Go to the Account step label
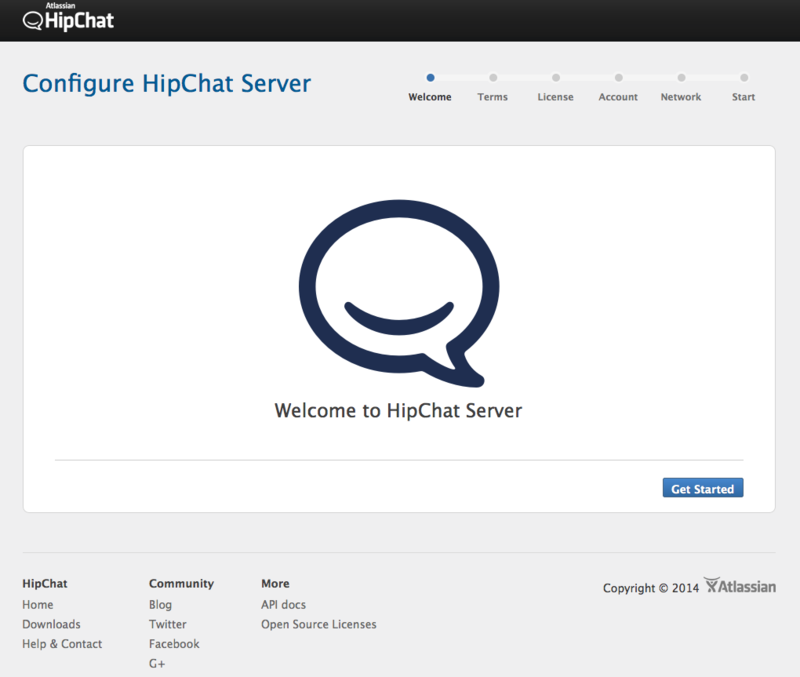The image size is (800, 677). (x=618, y=97)
